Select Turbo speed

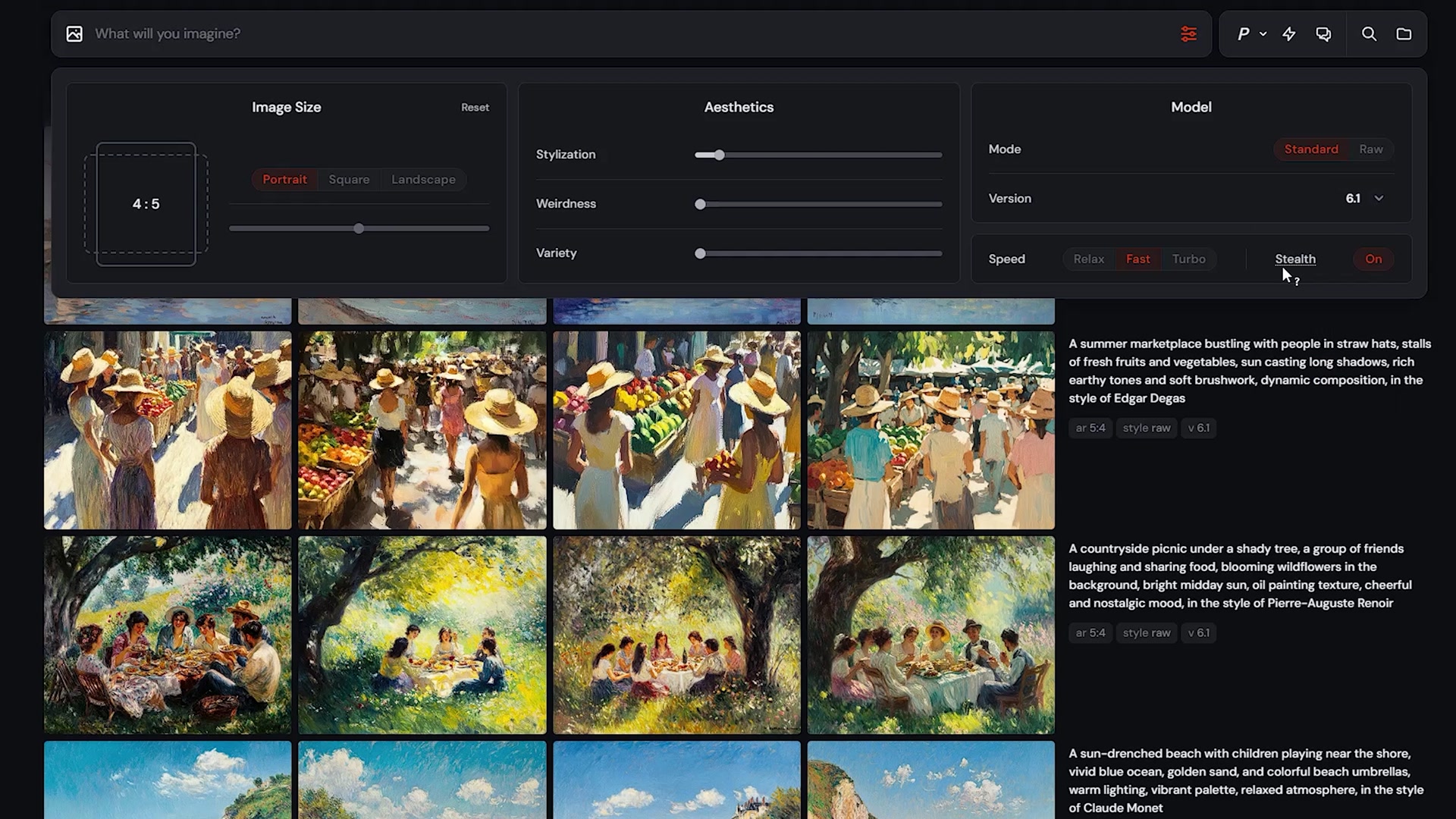(x=1188, y=259)
